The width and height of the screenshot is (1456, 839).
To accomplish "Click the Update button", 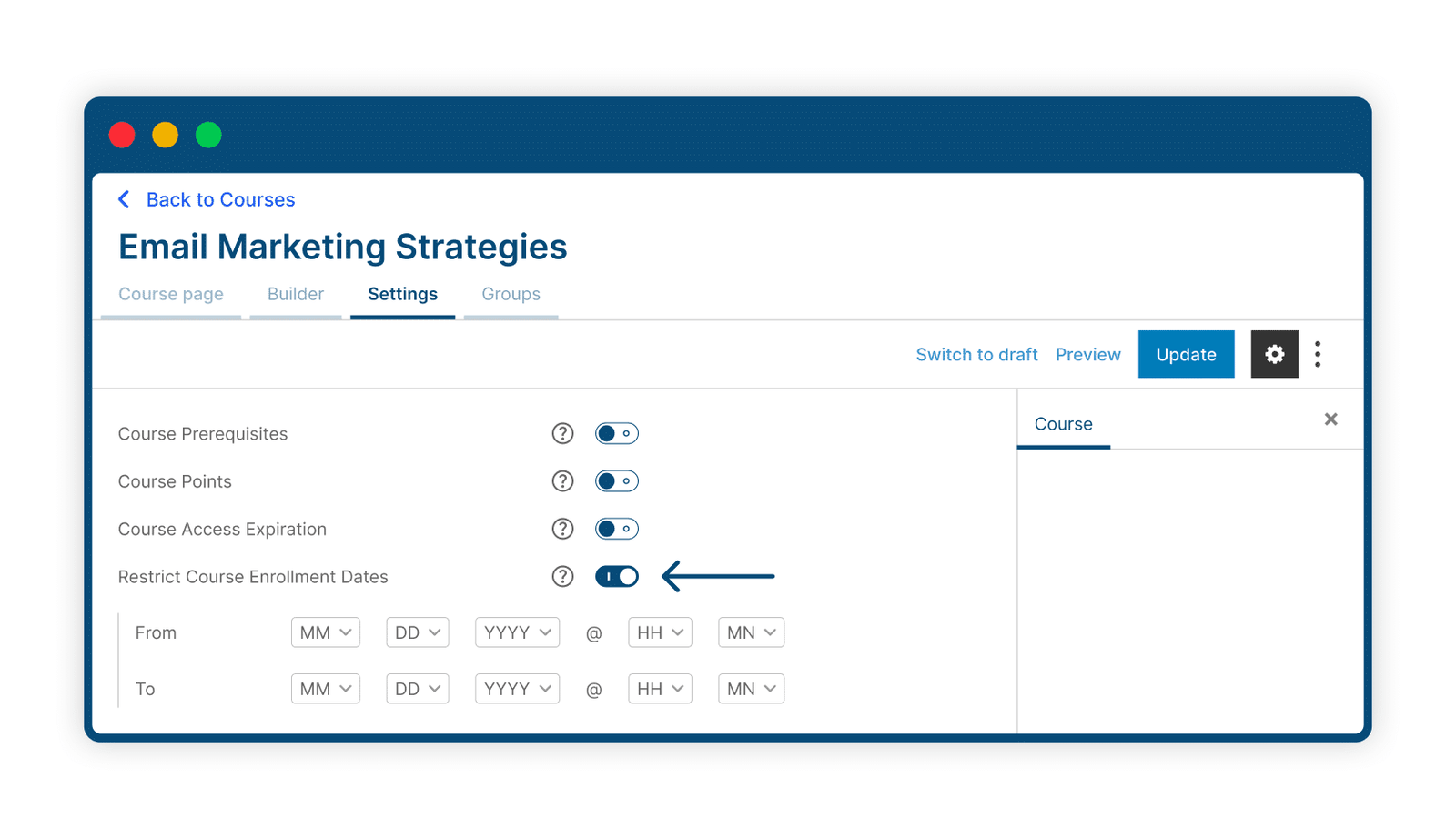I will pyautogui.click(x=1186, y=354).
